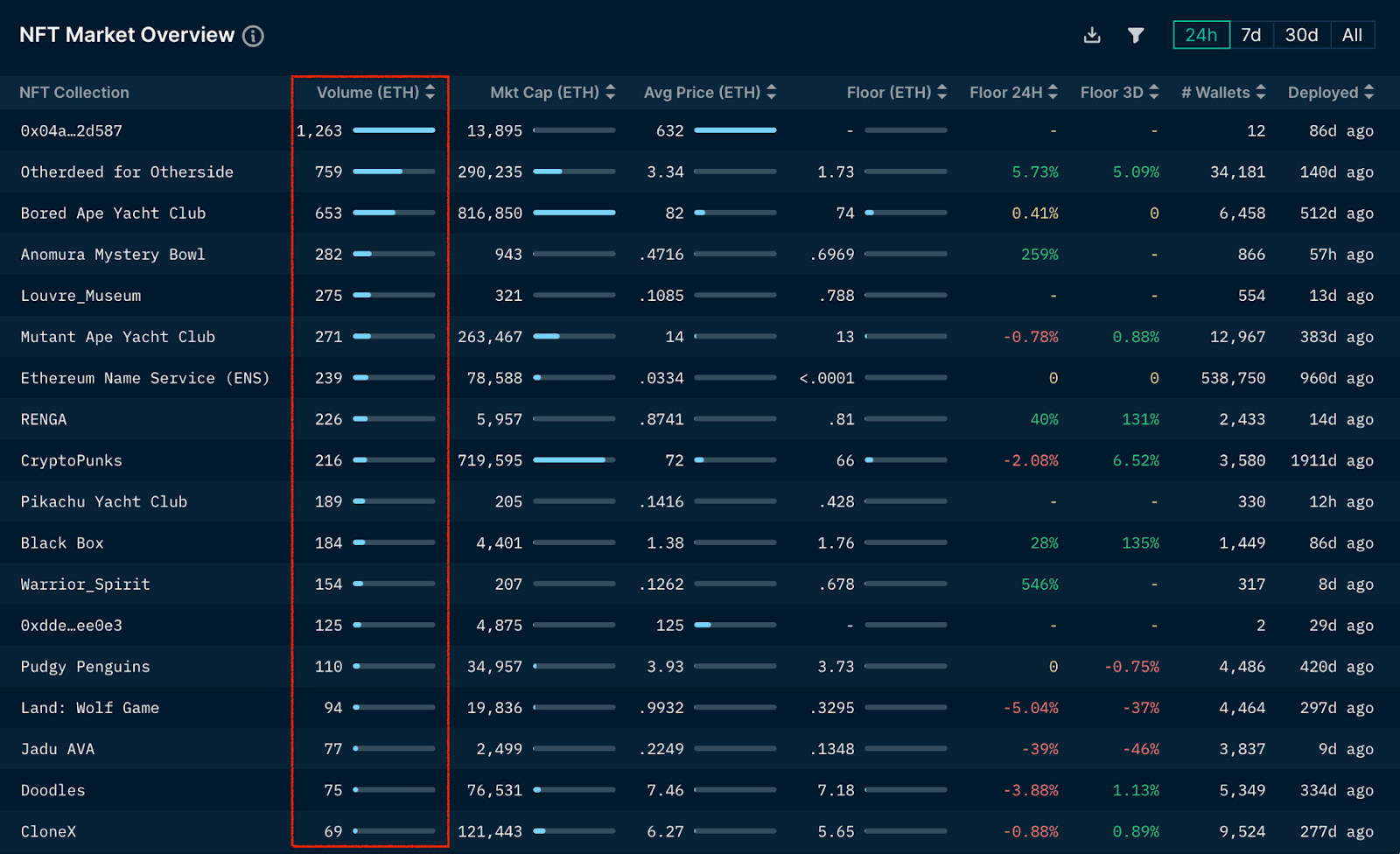Select Warrior_Spirit floor 24H value 546%

(1039, 584)
